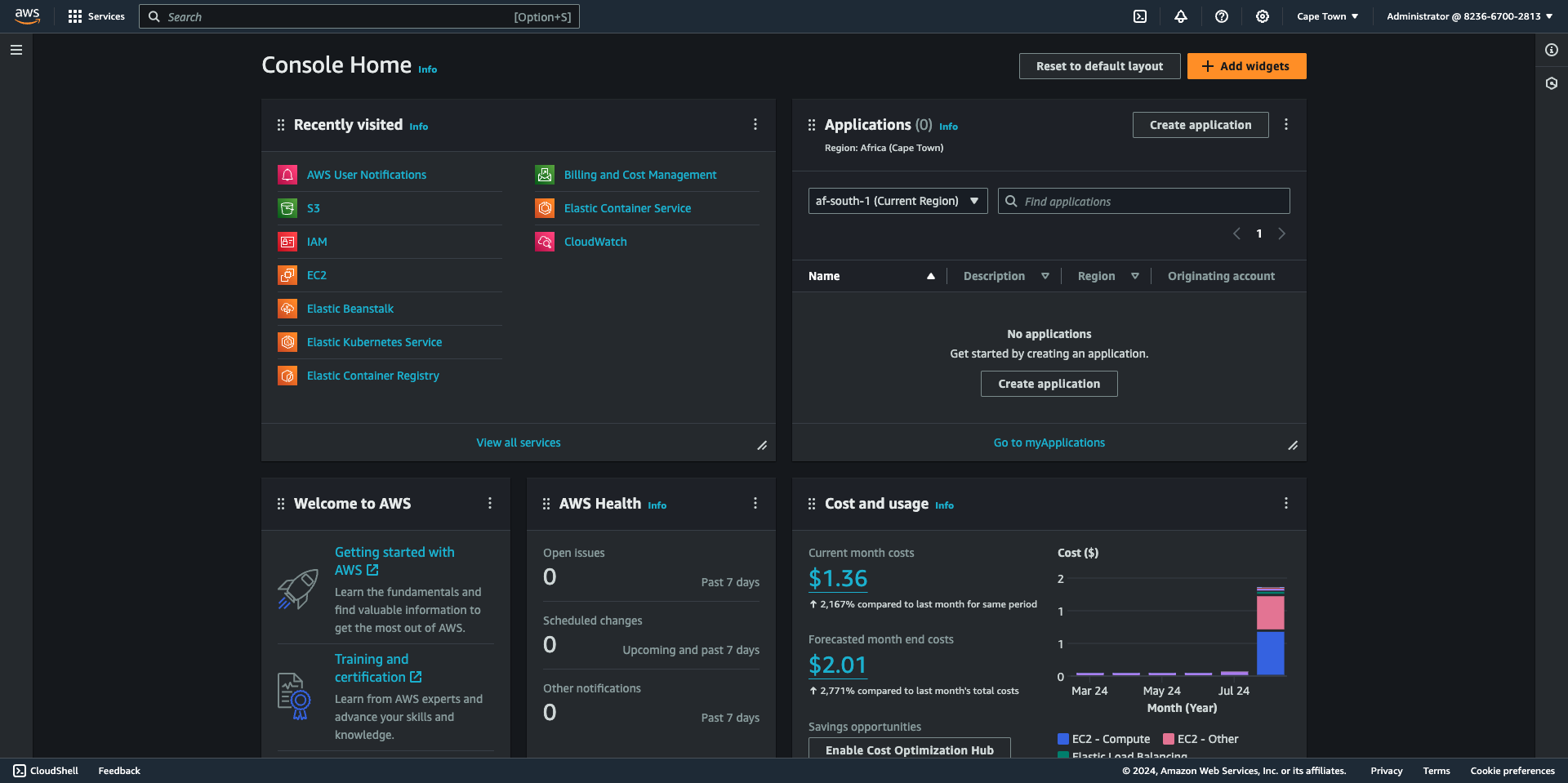Focus the Find applications search field
Viewport: 1568px width, 783px height.
[1144, 201]
